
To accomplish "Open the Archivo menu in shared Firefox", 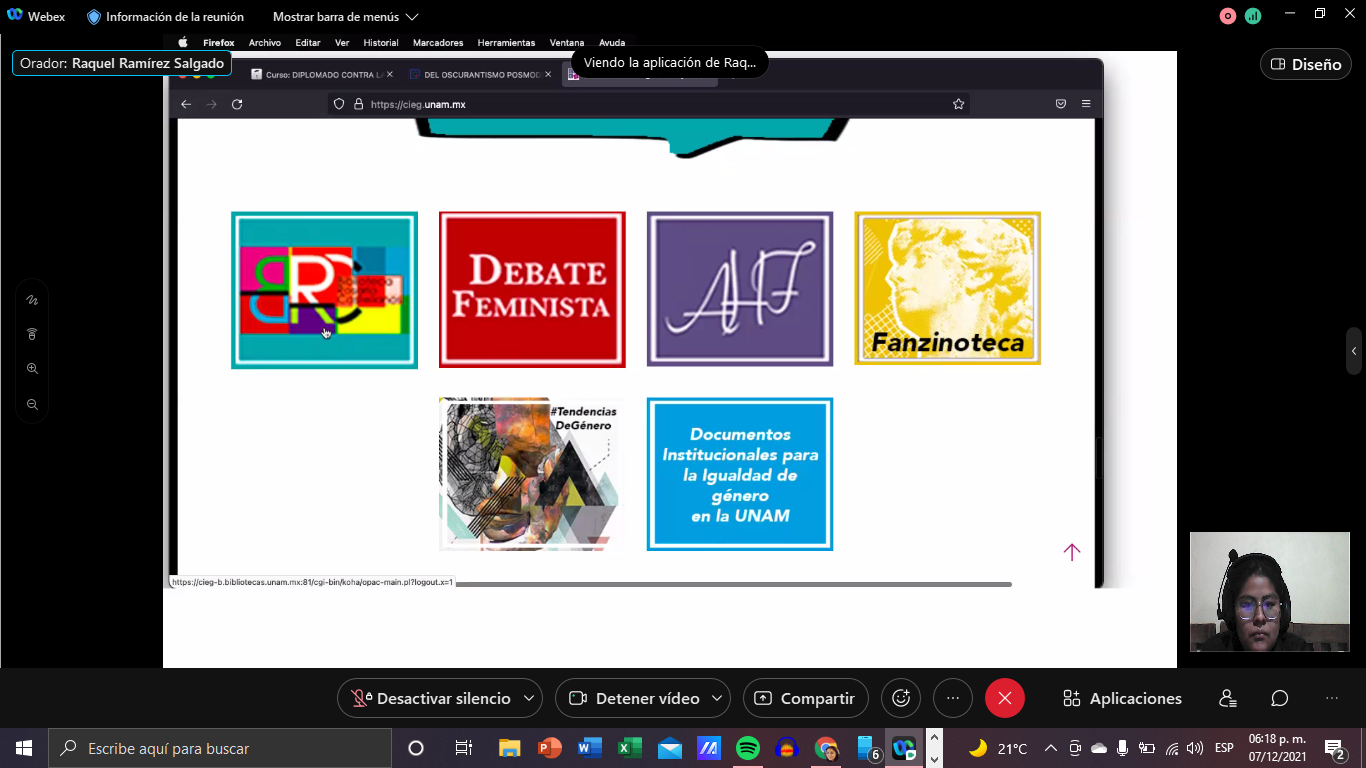I will point(265,43).
